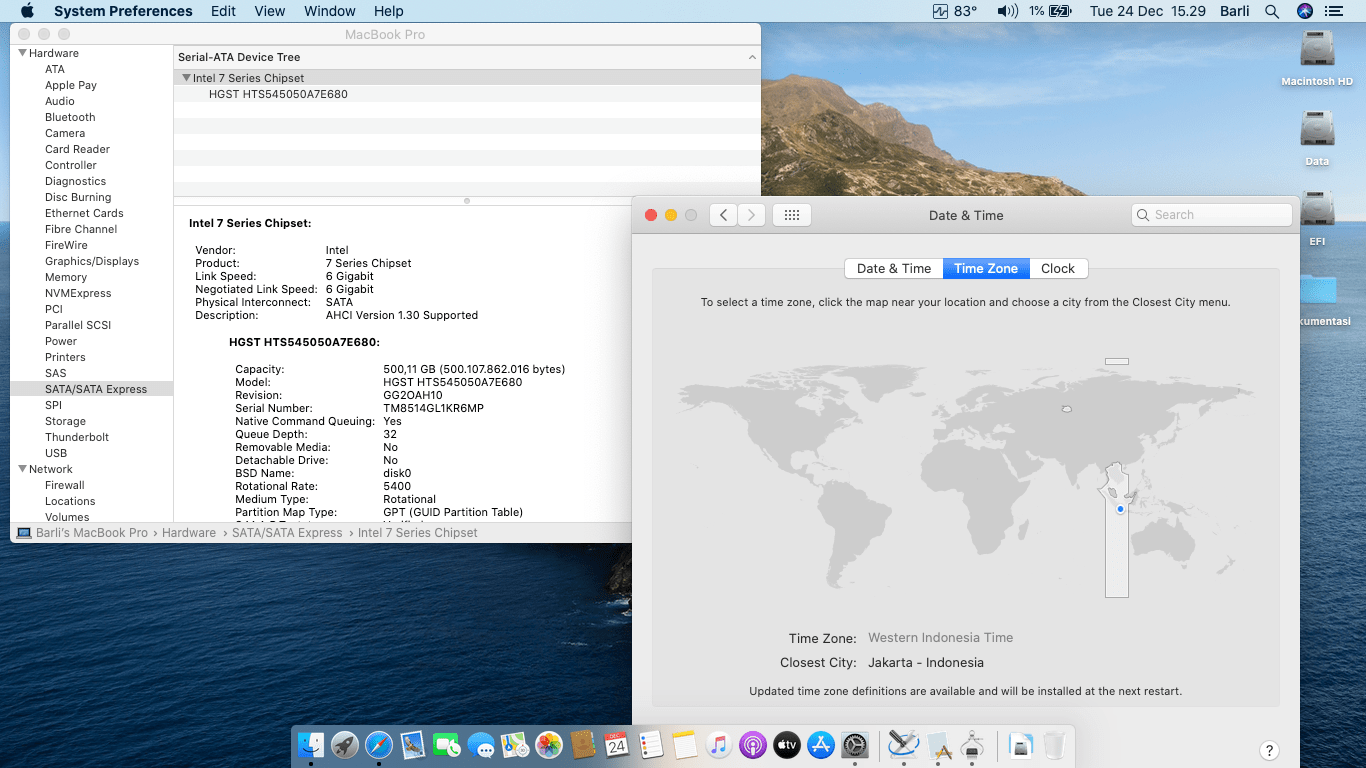1366x768 pixels.
Task: Collapse the Network sidebar category
Action: (22, 469)
